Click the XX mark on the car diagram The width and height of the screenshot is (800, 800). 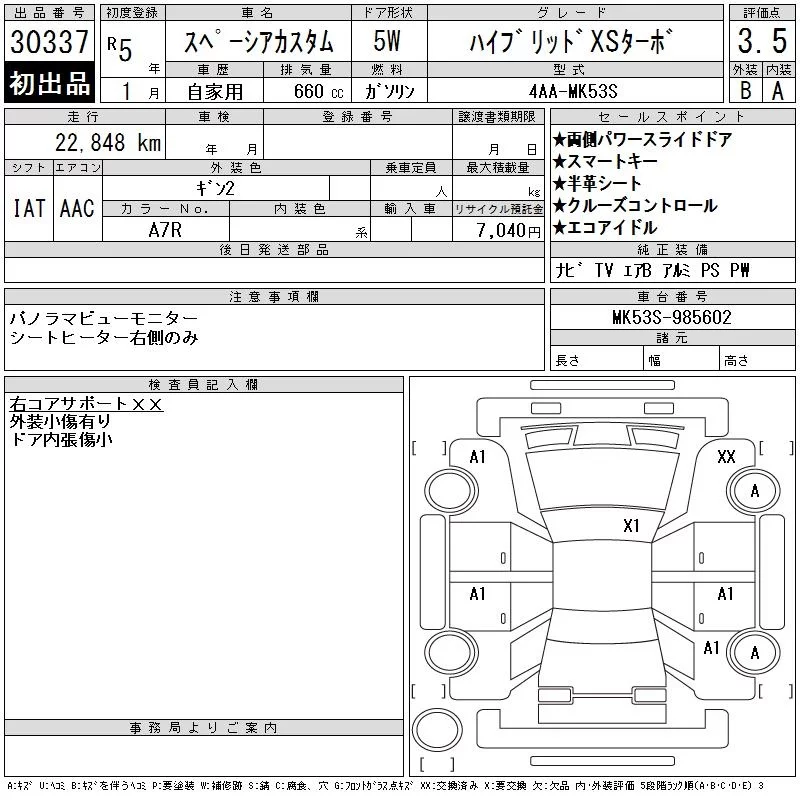point(727,457)
